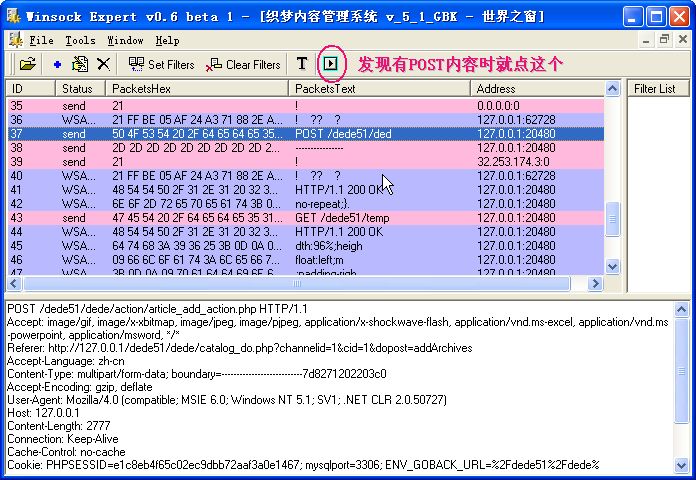Click Clear Filters
Screen dimensions: 696x480
[x=243, y=64]
